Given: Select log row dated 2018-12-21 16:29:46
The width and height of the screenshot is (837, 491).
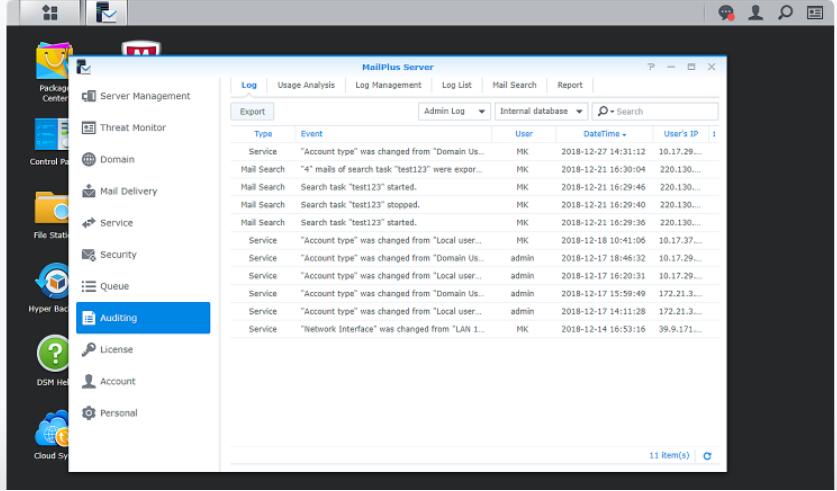Looking at the screenshot, I should (x=475, y=187).
